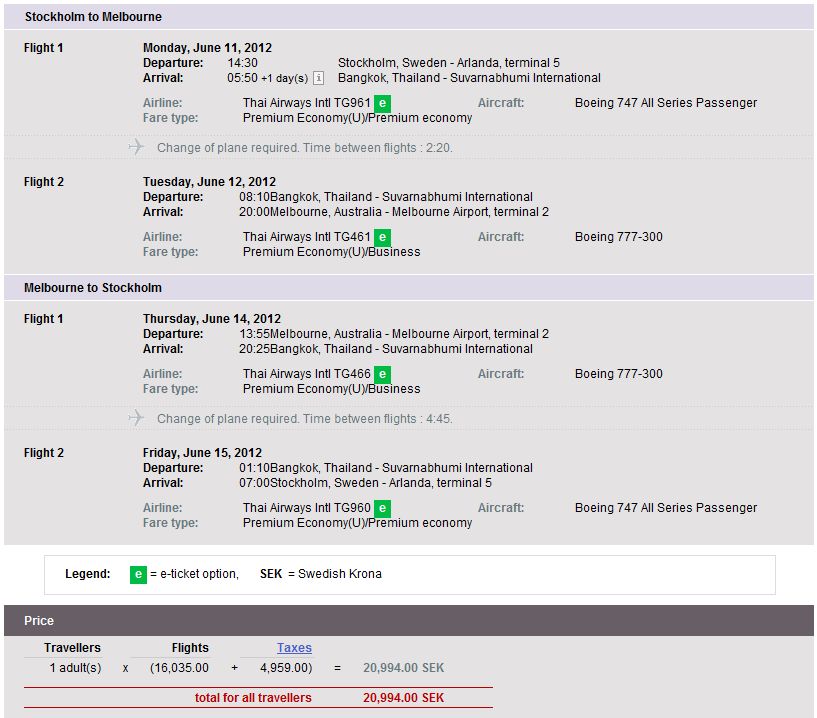Click the Thai Airways Intl TG961 airline text
817x718 pixels.
pyautogui.click(x=306, y=103)
